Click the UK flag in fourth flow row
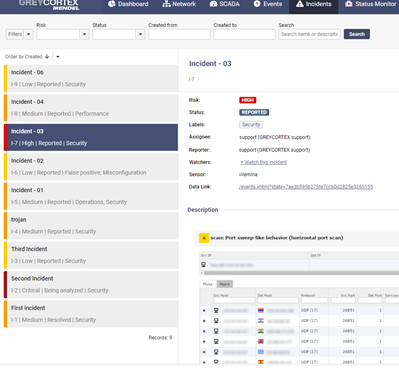This screenshot has height=371, width=399. tap(261, 341)
